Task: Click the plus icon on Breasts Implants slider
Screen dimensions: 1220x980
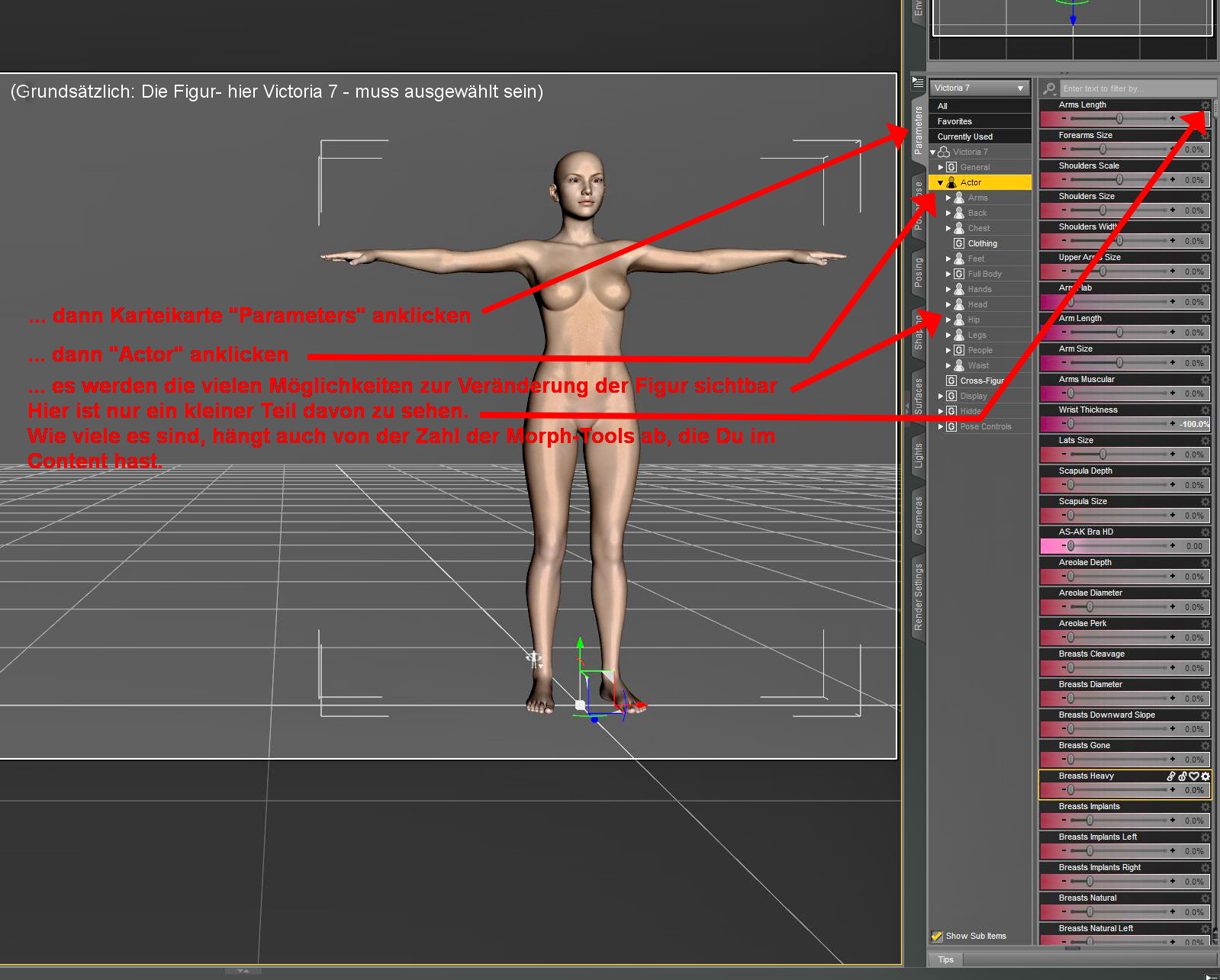Action: 1173,821
